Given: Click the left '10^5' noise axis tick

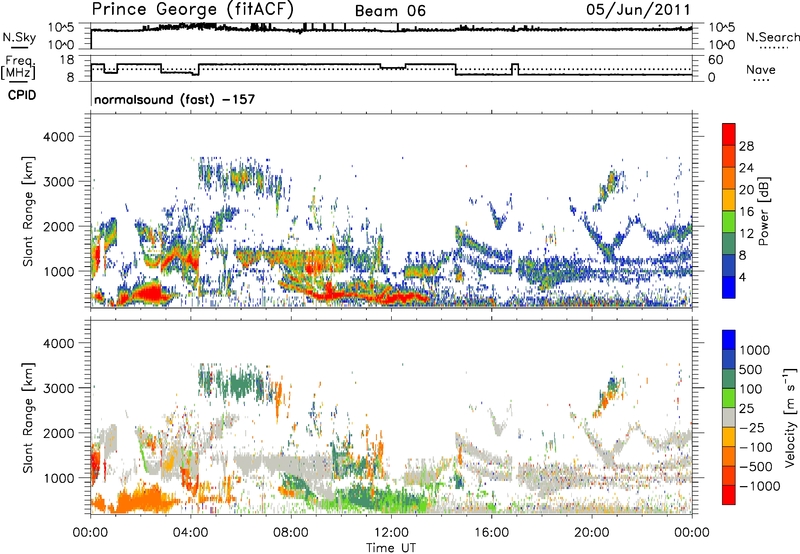Looking at the screenshot, I should 61,27.
